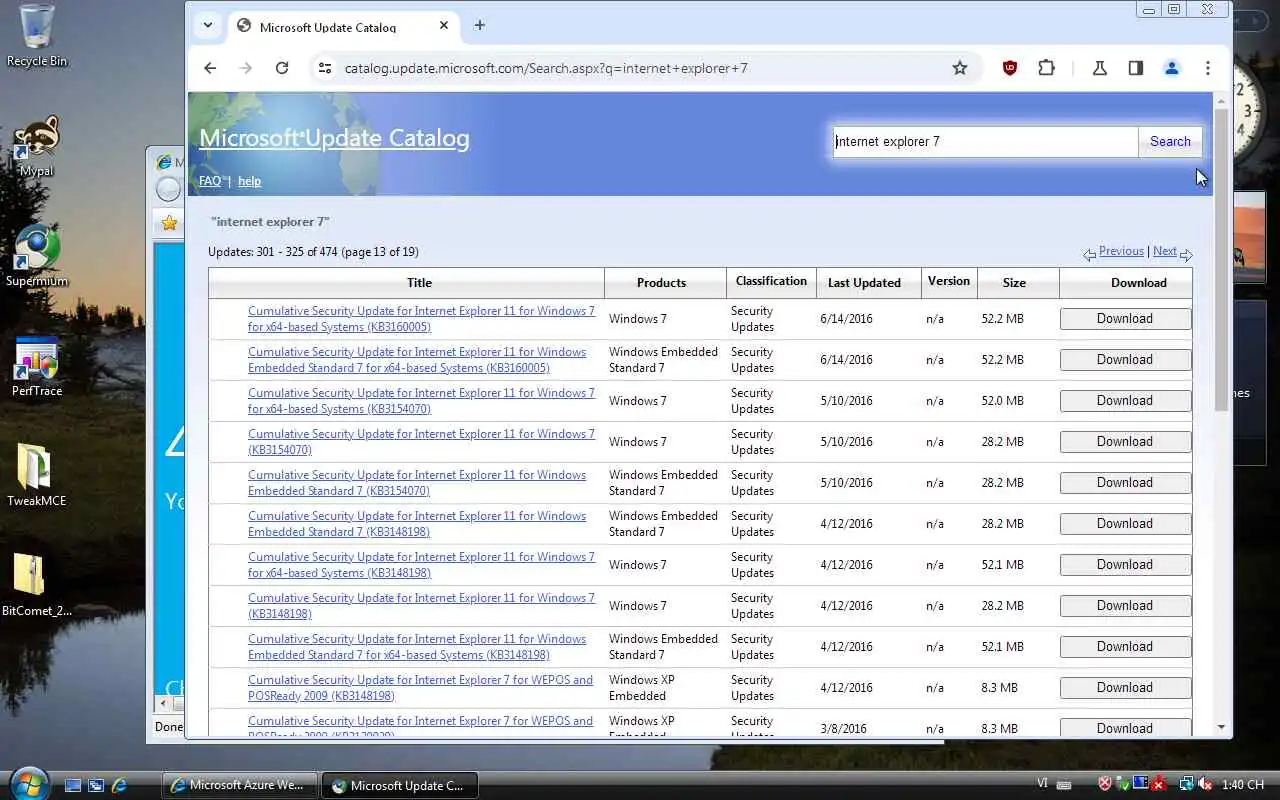This screenshot has width=1280, height=800.
Task: Open the Recycle Bin desktop icon
Action: point(37,36)
